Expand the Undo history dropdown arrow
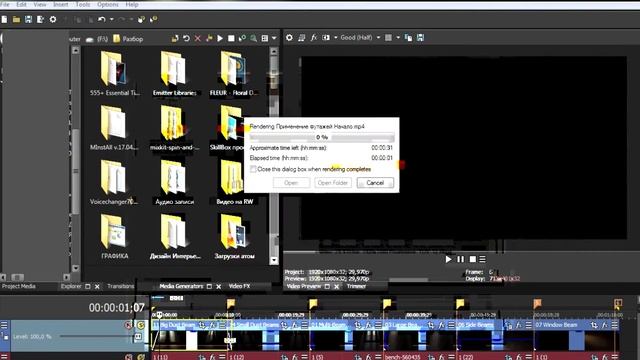640x360 pixels. [111, 19]
